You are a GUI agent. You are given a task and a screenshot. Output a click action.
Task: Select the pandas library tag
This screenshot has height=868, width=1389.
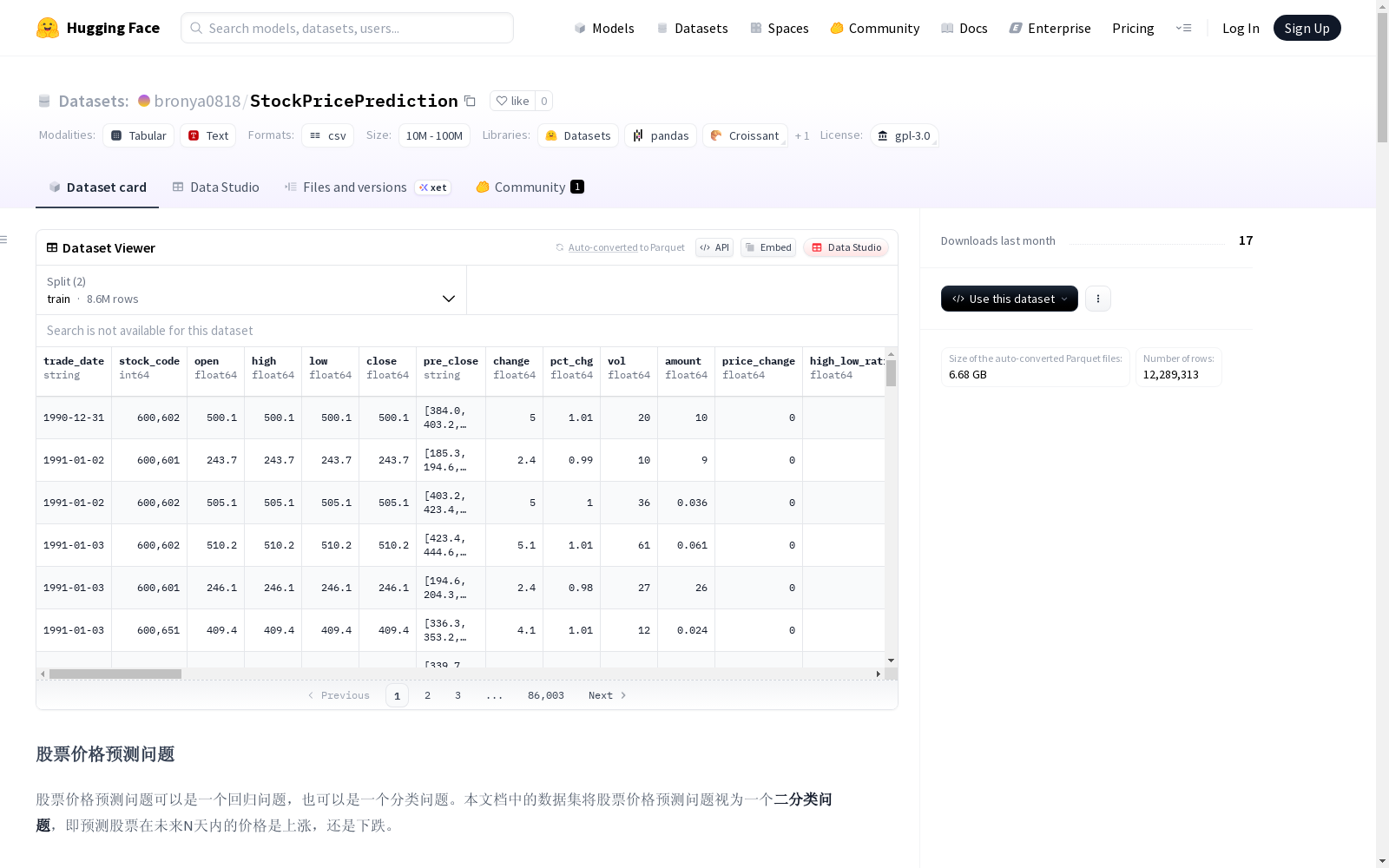coord(660,135)
